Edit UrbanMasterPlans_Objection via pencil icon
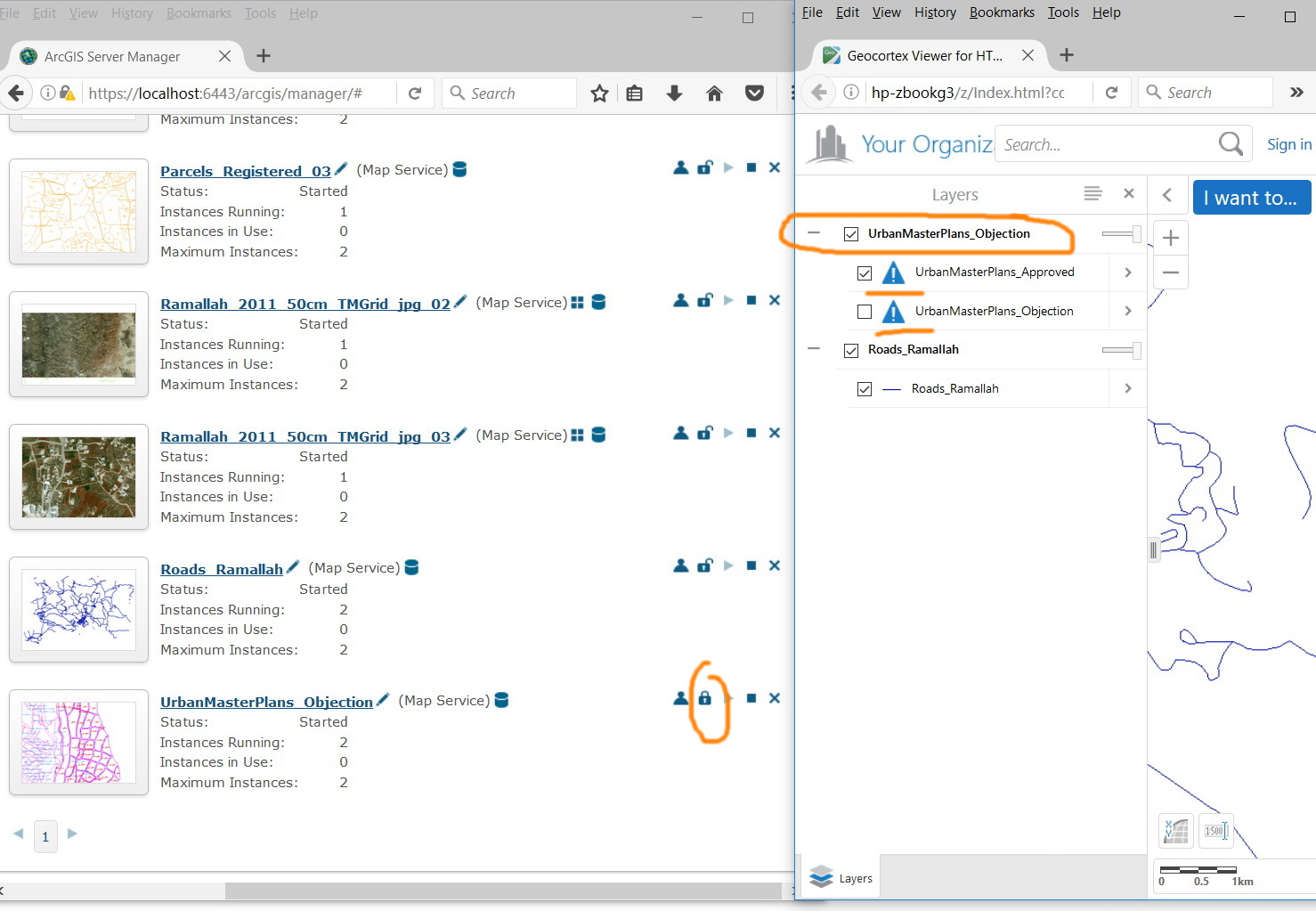The width and height of the screenshot is (1316, 911). coord(383,700)
